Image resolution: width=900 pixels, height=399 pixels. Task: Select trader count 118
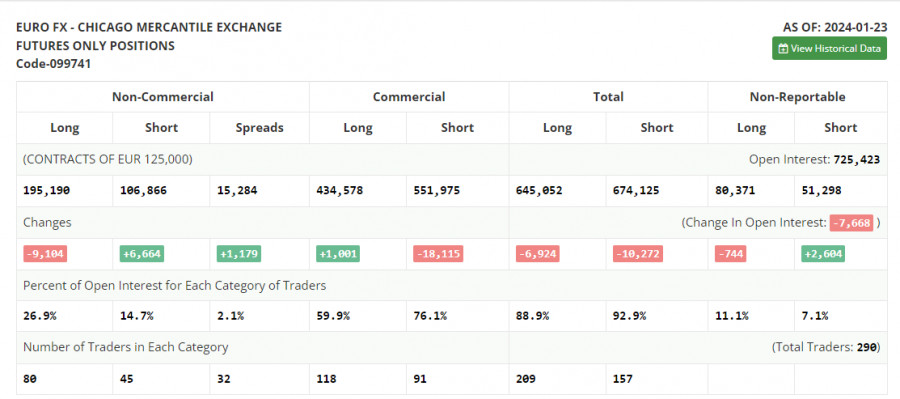point(326,379)
